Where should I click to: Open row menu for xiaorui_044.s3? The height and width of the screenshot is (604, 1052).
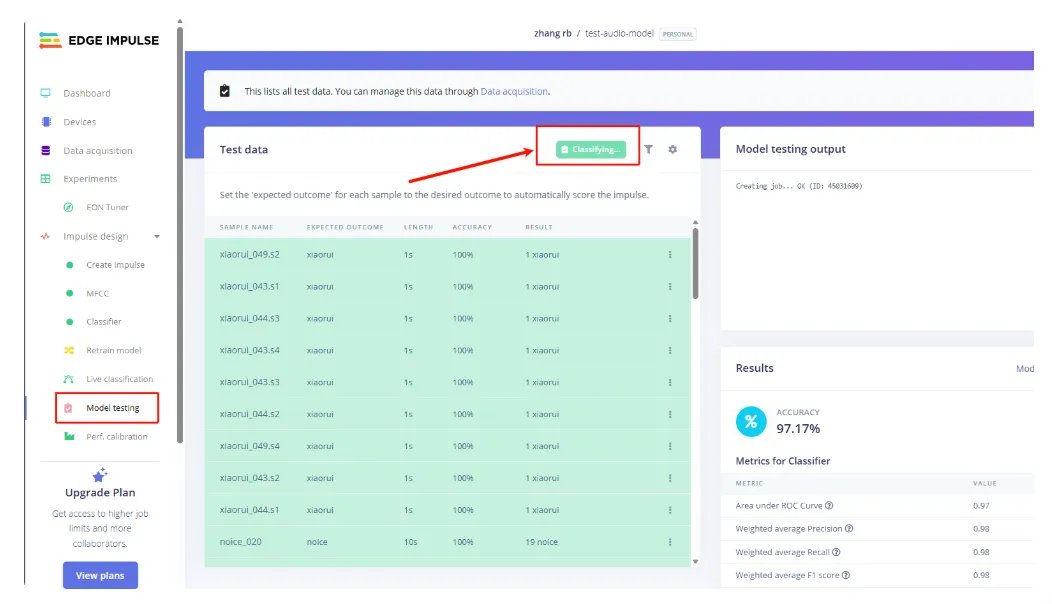[x=670, y=319]
